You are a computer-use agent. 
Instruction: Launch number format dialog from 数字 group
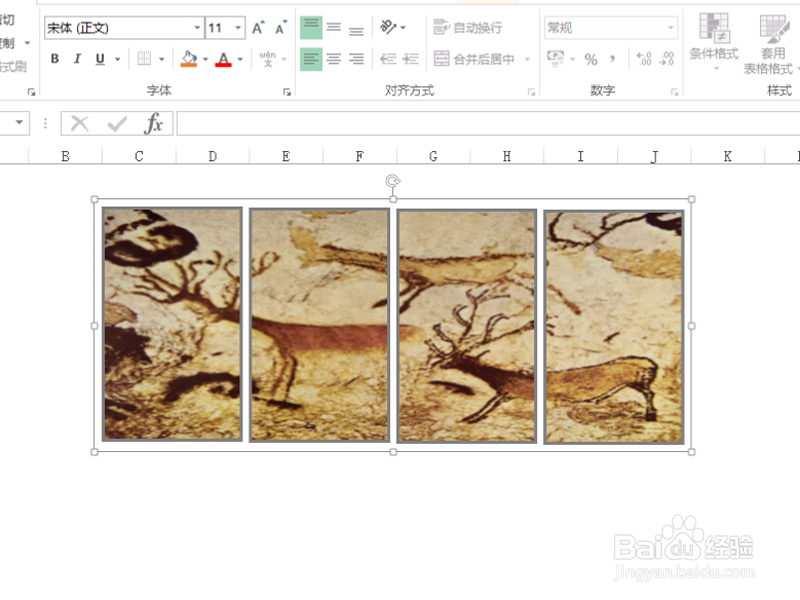(674, 92)
